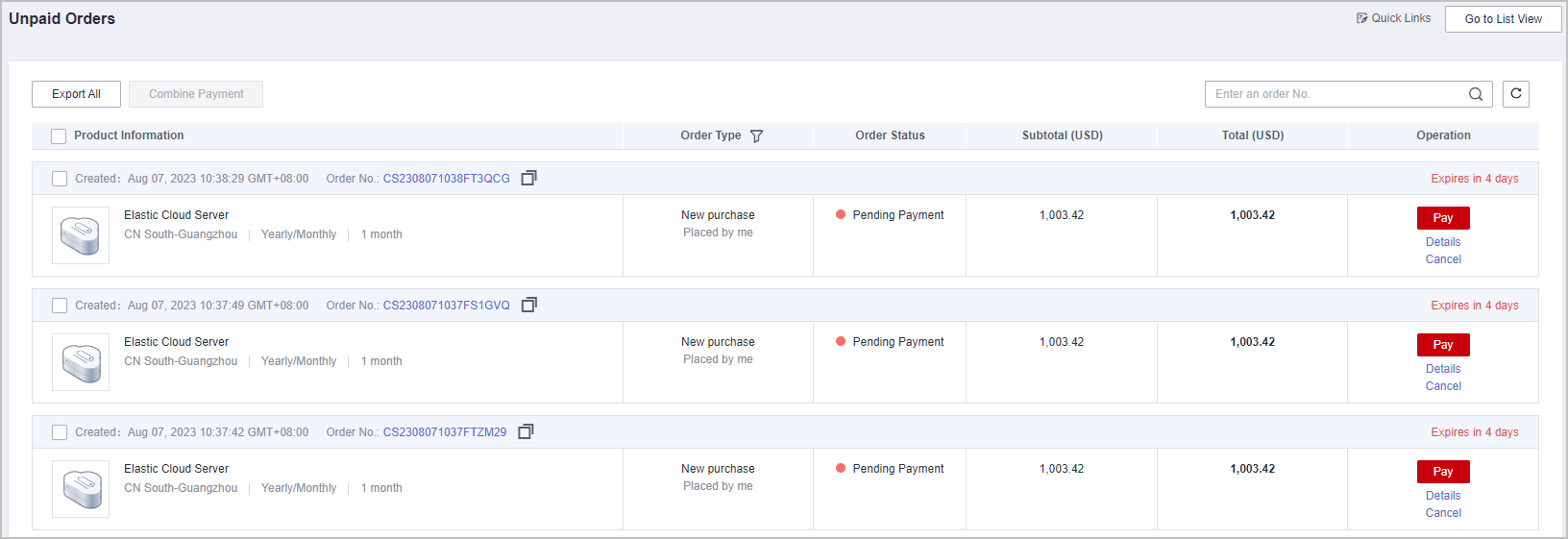Click the third order's server image

[x=81, y=489]
